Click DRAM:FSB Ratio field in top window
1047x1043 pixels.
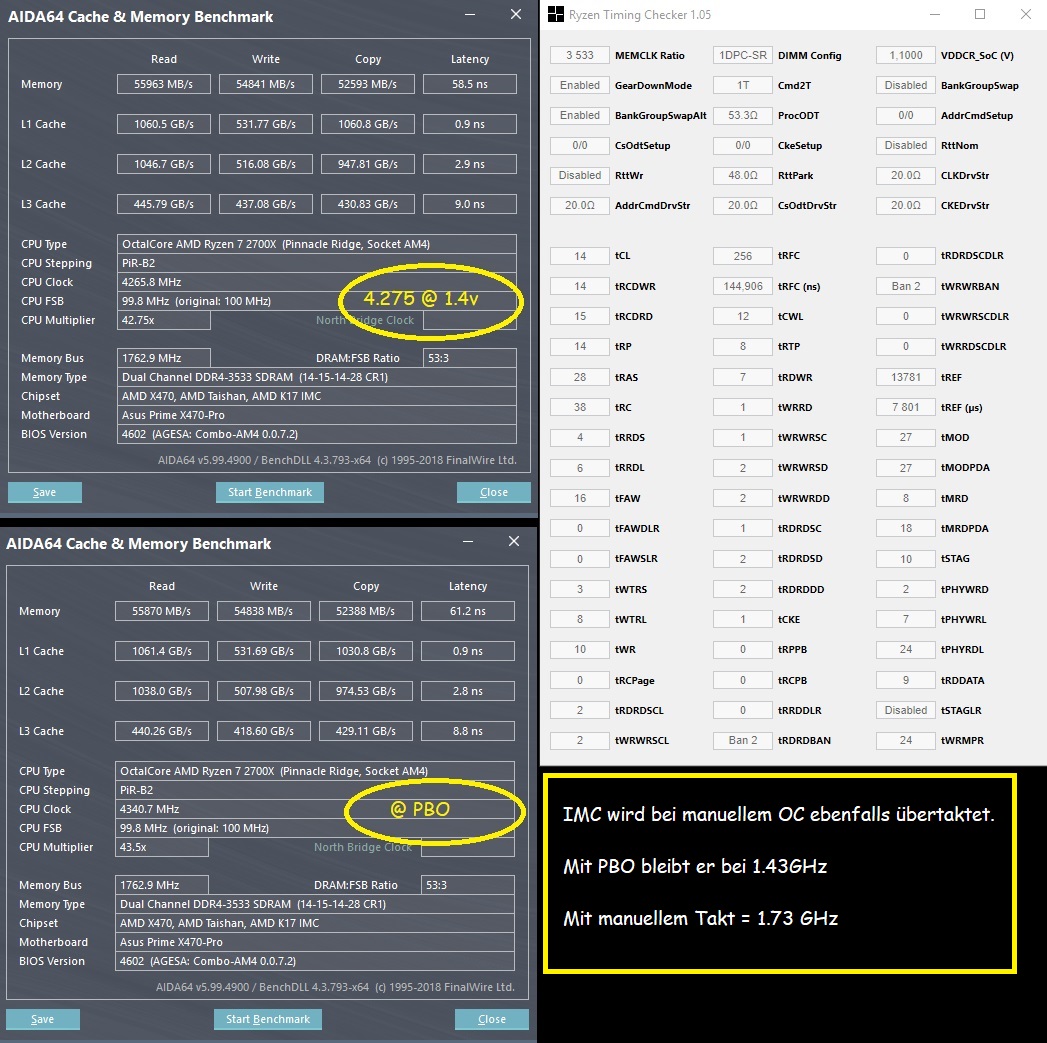[470, 358]
